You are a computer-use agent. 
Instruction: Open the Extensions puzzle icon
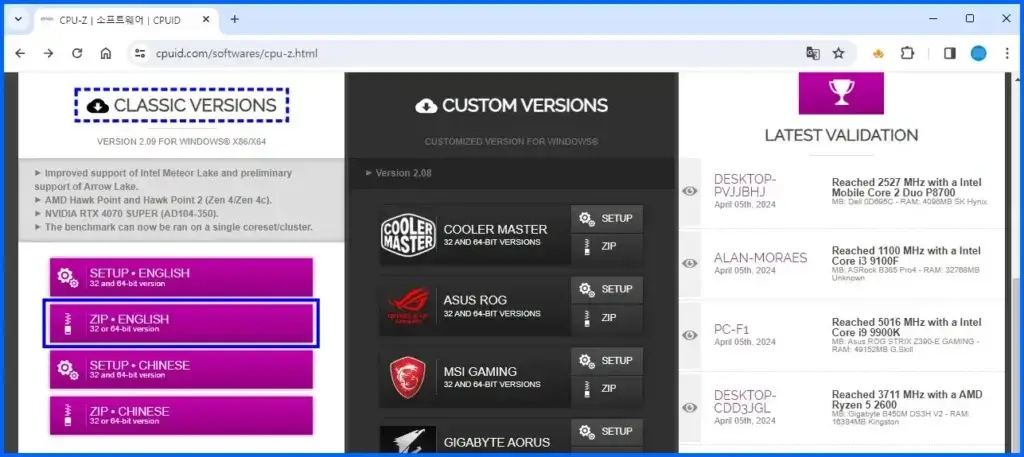[908, 54]
